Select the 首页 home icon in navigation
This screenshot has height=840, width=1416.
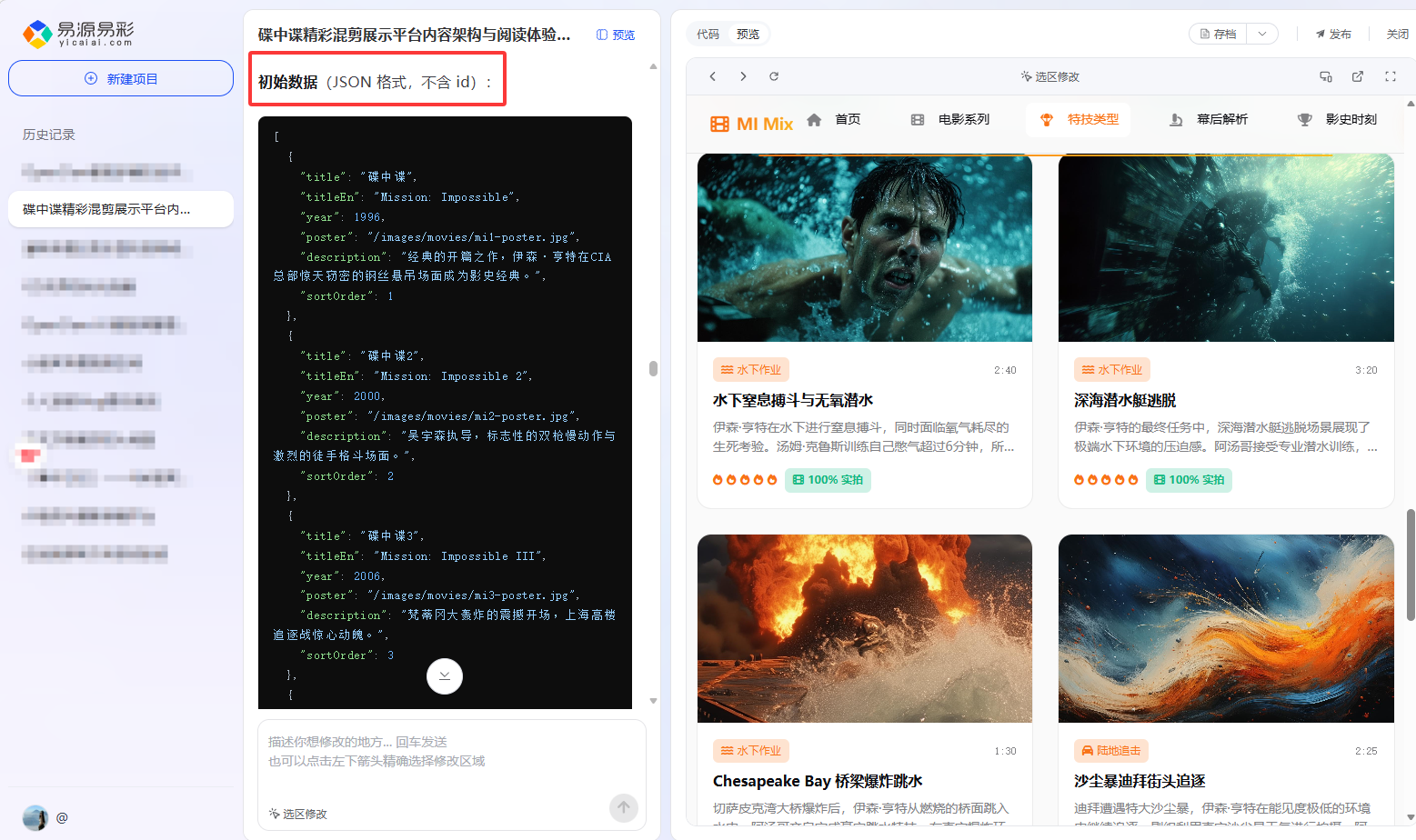(814, 118)
